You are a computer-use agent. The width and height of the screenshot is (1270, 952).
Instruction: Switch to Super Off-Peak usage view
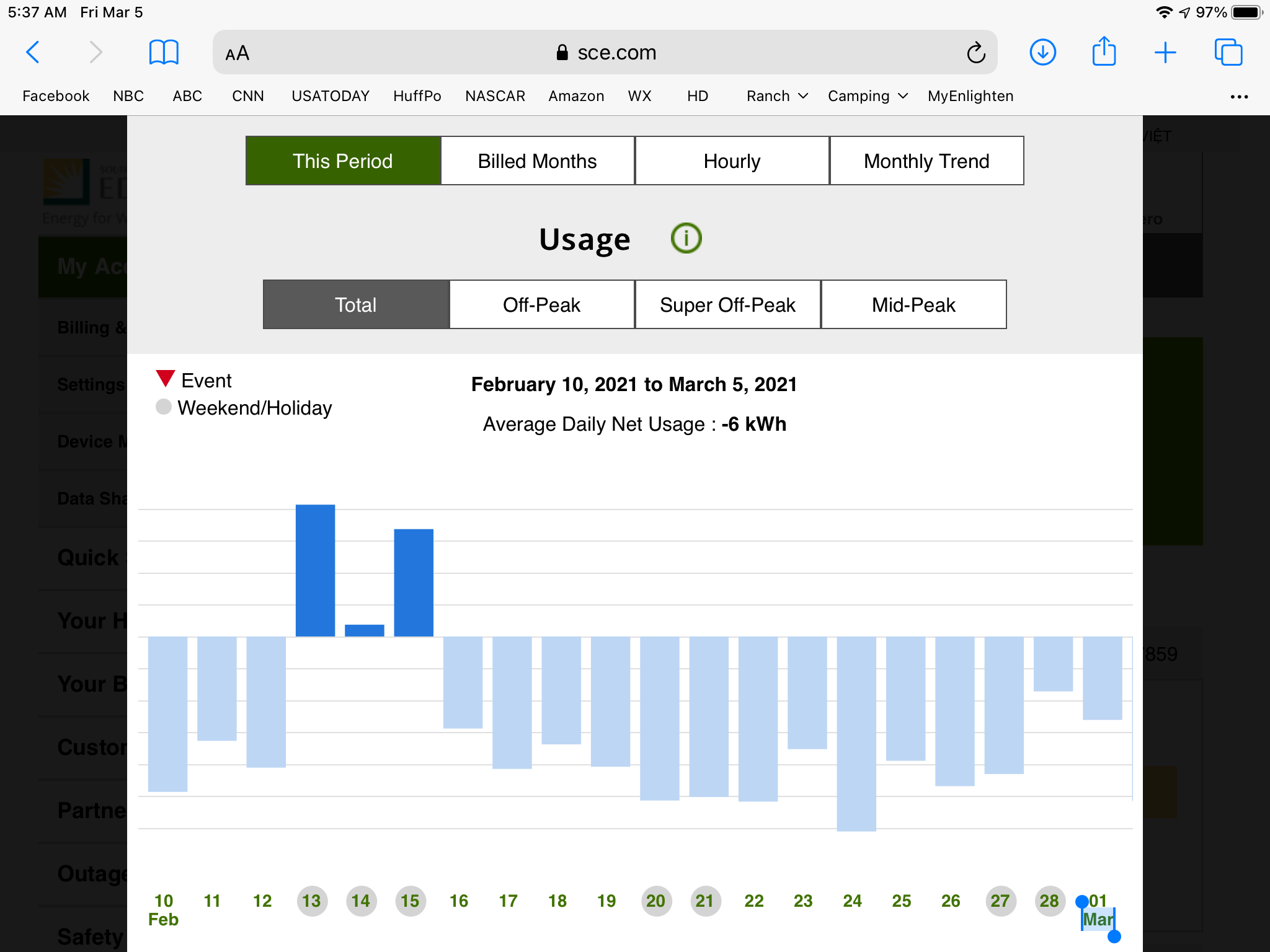point(727,305)
